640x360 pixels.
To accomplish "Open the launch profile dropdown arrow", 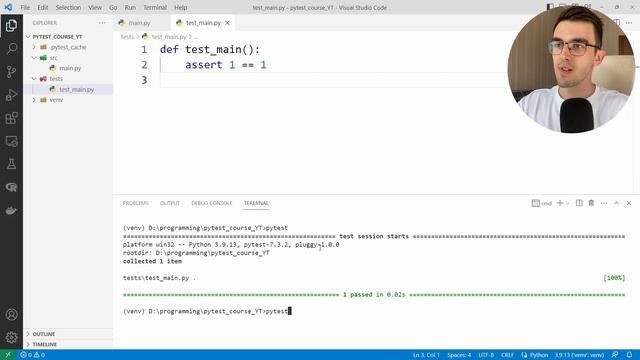I will click(568, 203).
